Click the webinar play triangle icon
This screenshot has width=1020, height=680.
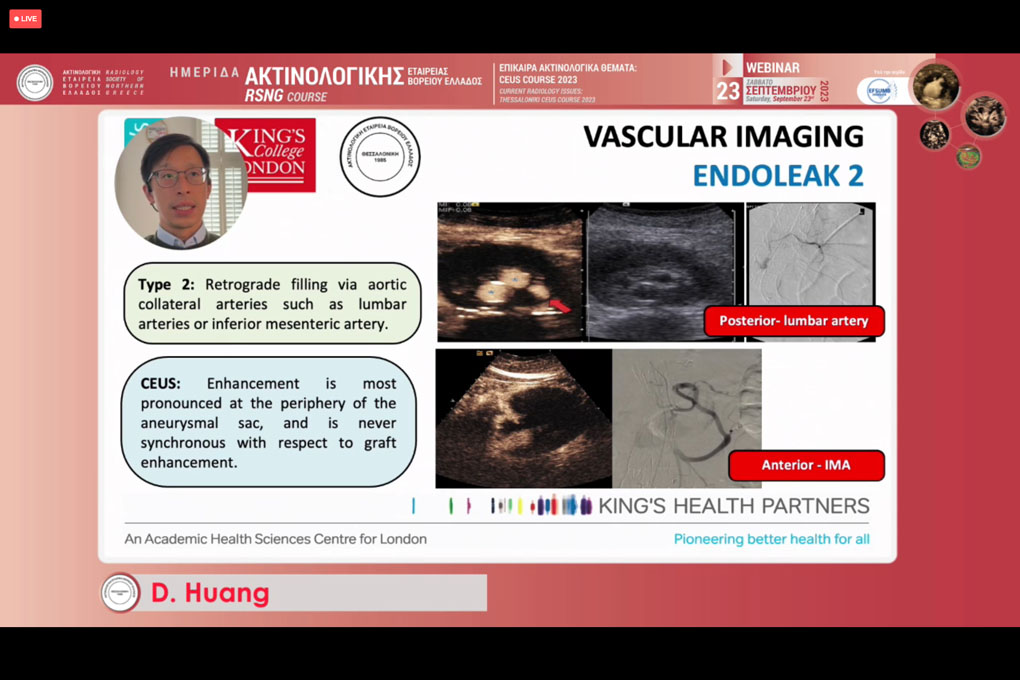[x=728, y=68]
